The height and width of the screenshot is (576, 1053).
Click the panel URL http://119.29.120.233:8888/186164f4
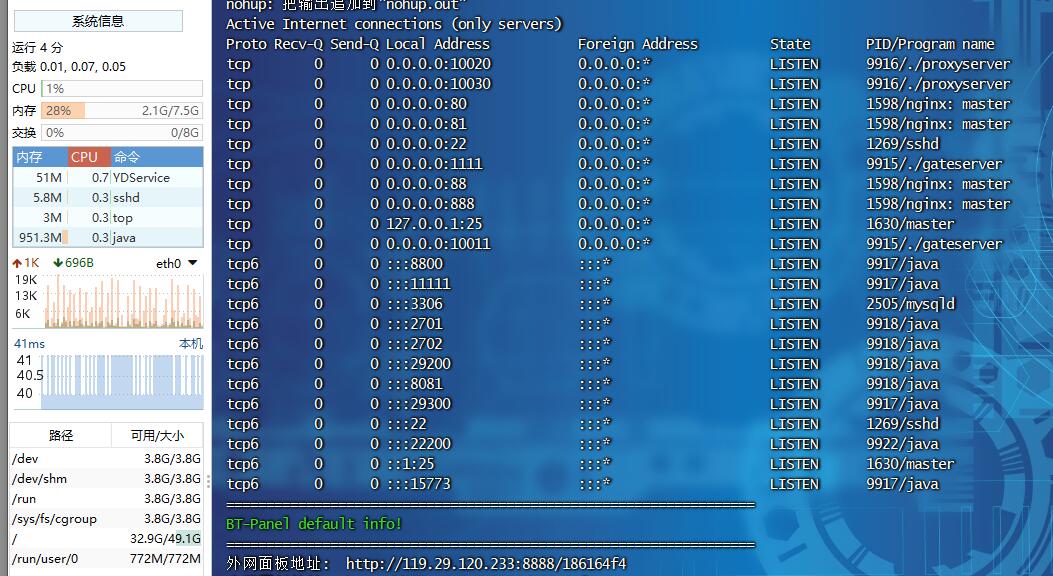[486, 564]
